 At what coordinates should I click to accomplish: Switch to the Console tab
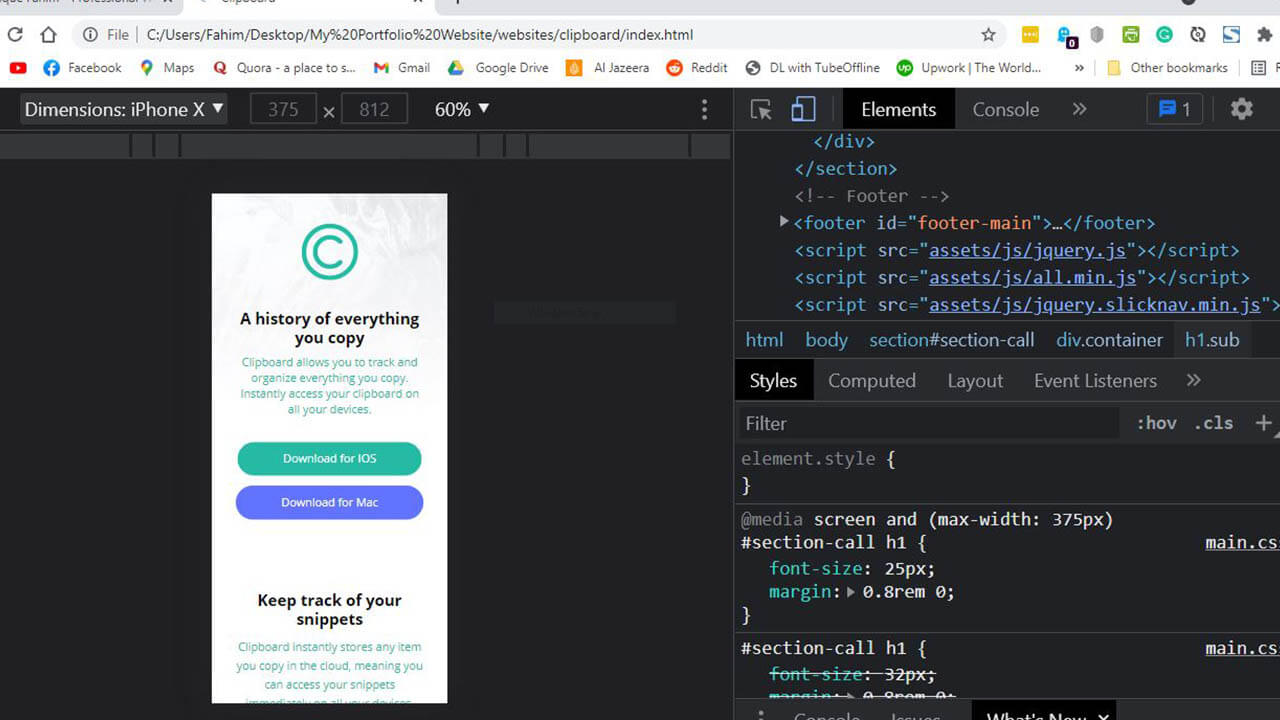click(x=1005, y=109)
